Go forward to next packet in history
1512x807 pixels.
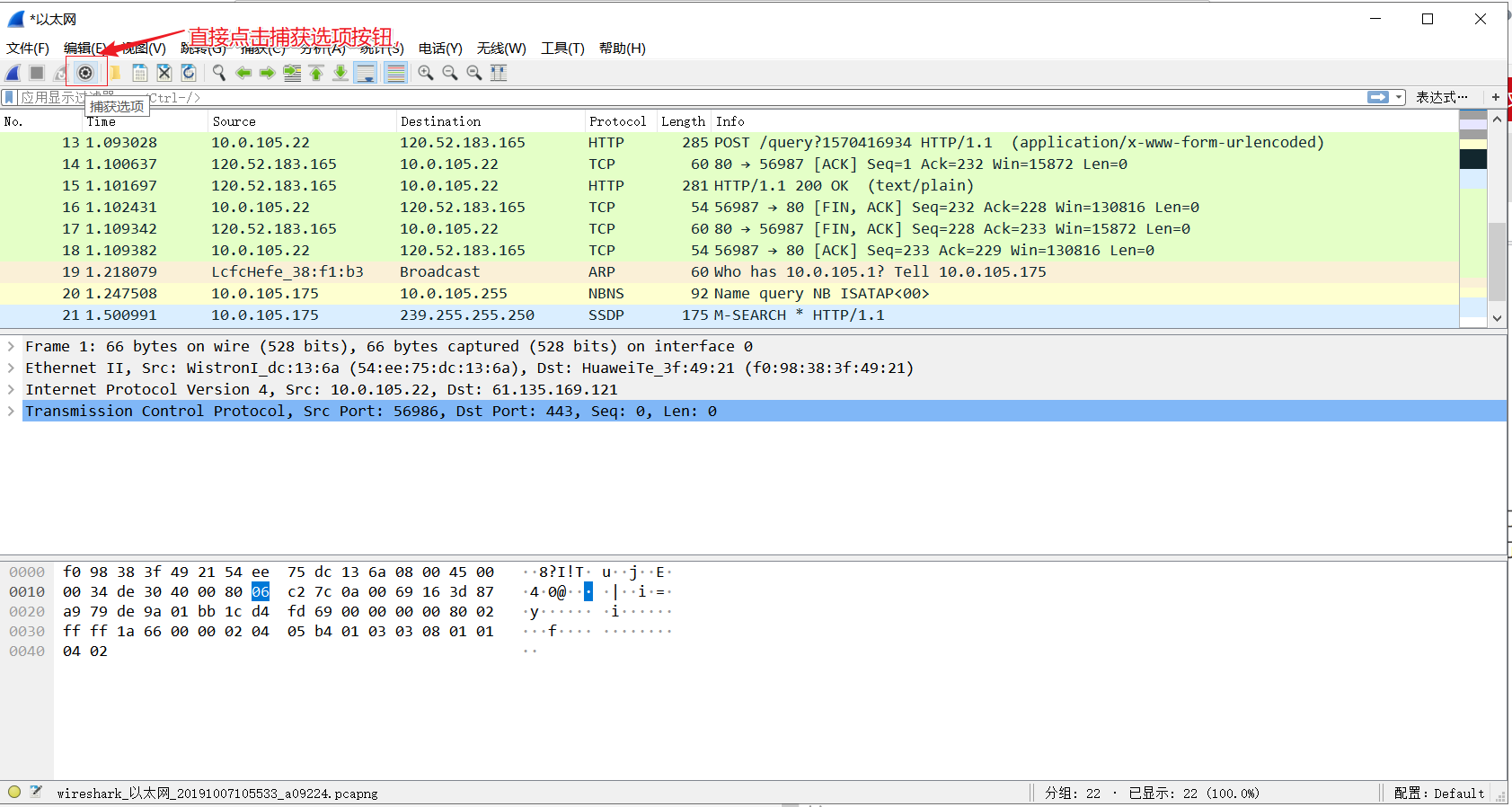pos(268,73)
